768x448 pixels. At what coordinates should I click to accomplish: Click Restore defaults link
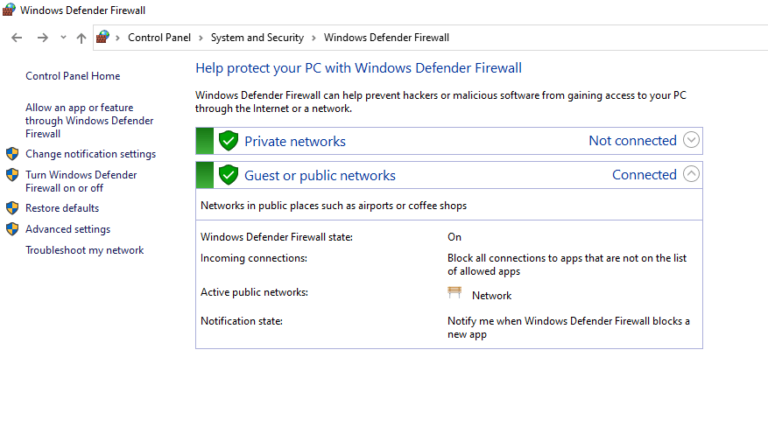coord(62,208)
